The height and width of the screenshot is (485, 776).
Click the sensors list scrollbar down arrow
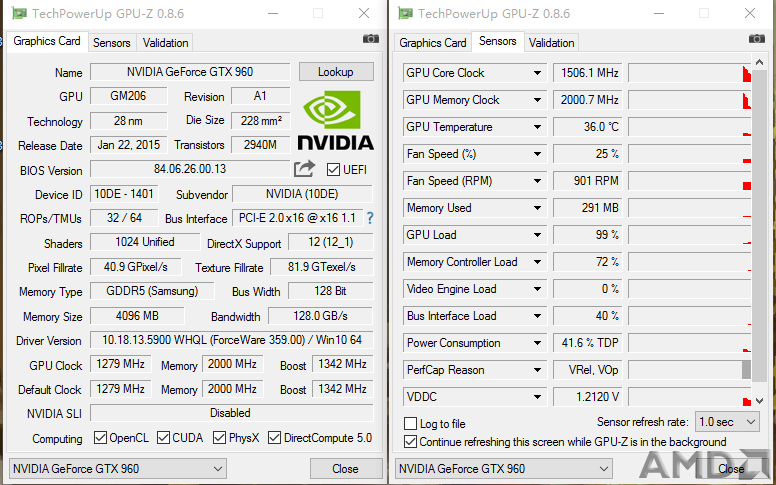760,400
